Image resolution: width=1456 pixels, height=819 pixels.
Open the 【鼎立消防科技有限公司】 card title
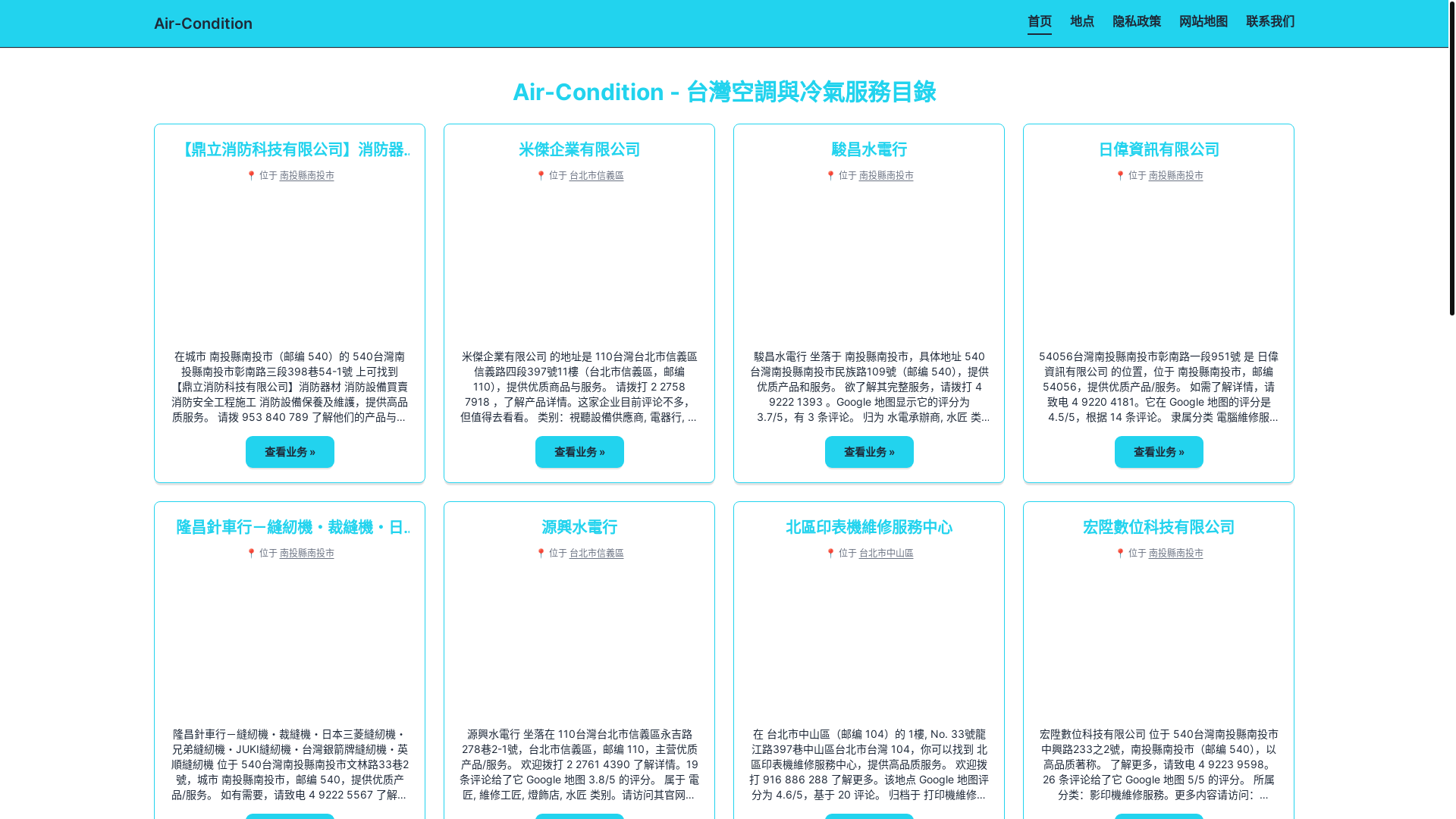293,149
